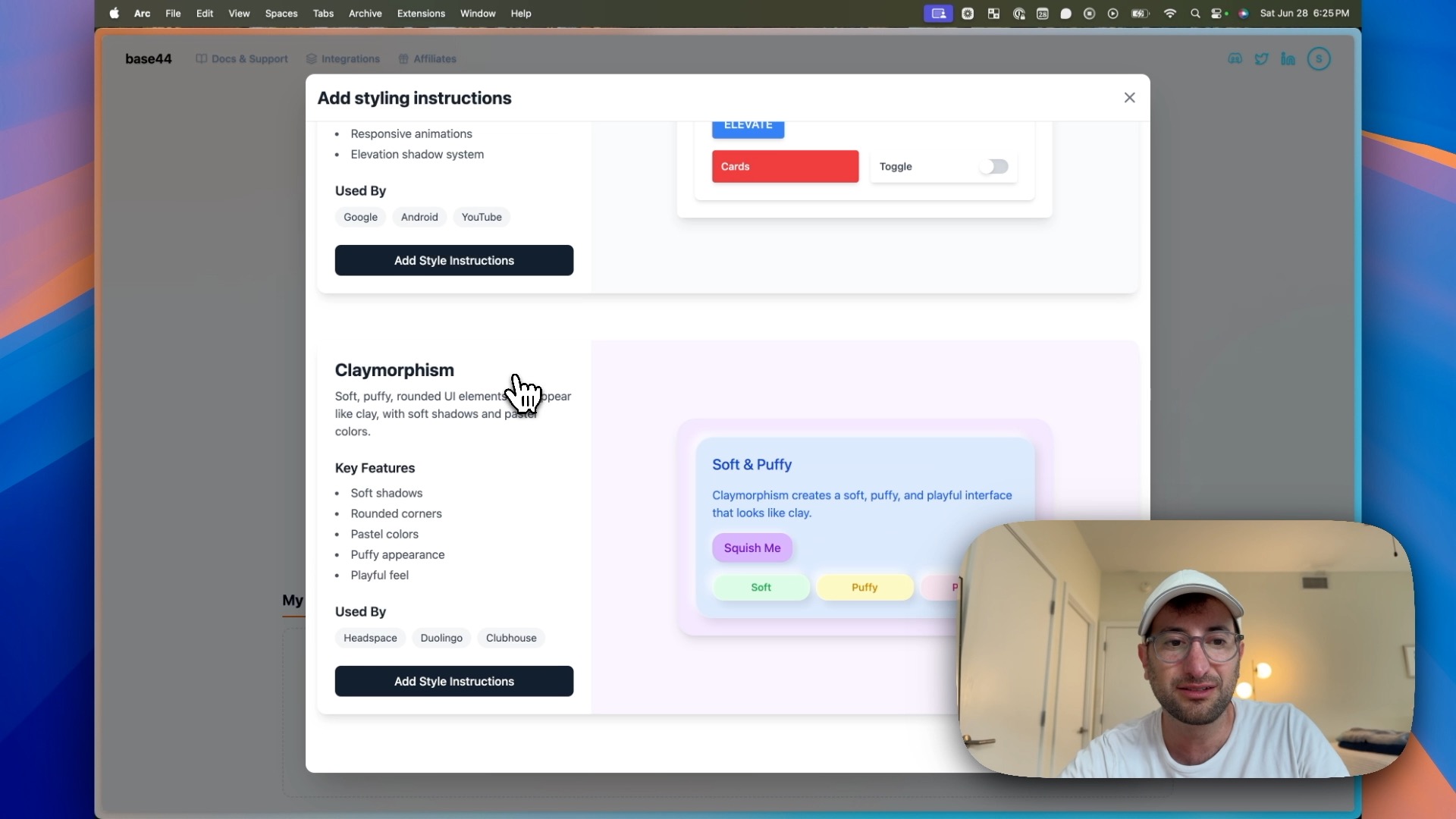Image resolution: width=1456 pixels, height=819 pixels.
Task: Open Control Center from the menu bar
Action: click(x=1218, y=13)
